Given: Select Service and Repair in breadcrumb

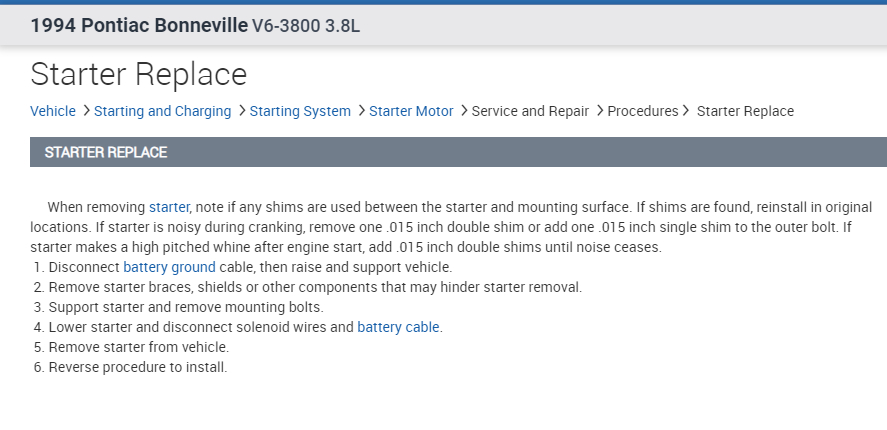Looking at the screenshot, I should pyautogui.click(x=530, y=111).
